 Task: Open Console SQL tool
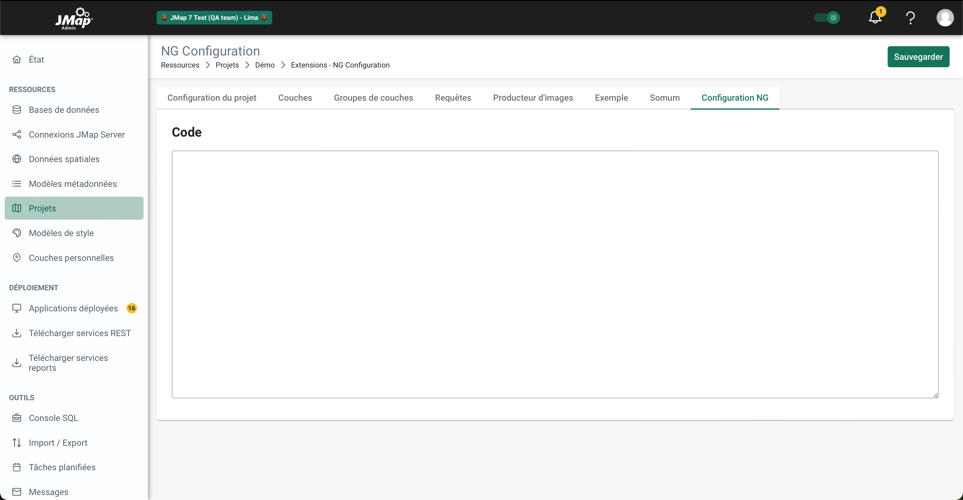[x=53, y=418]
